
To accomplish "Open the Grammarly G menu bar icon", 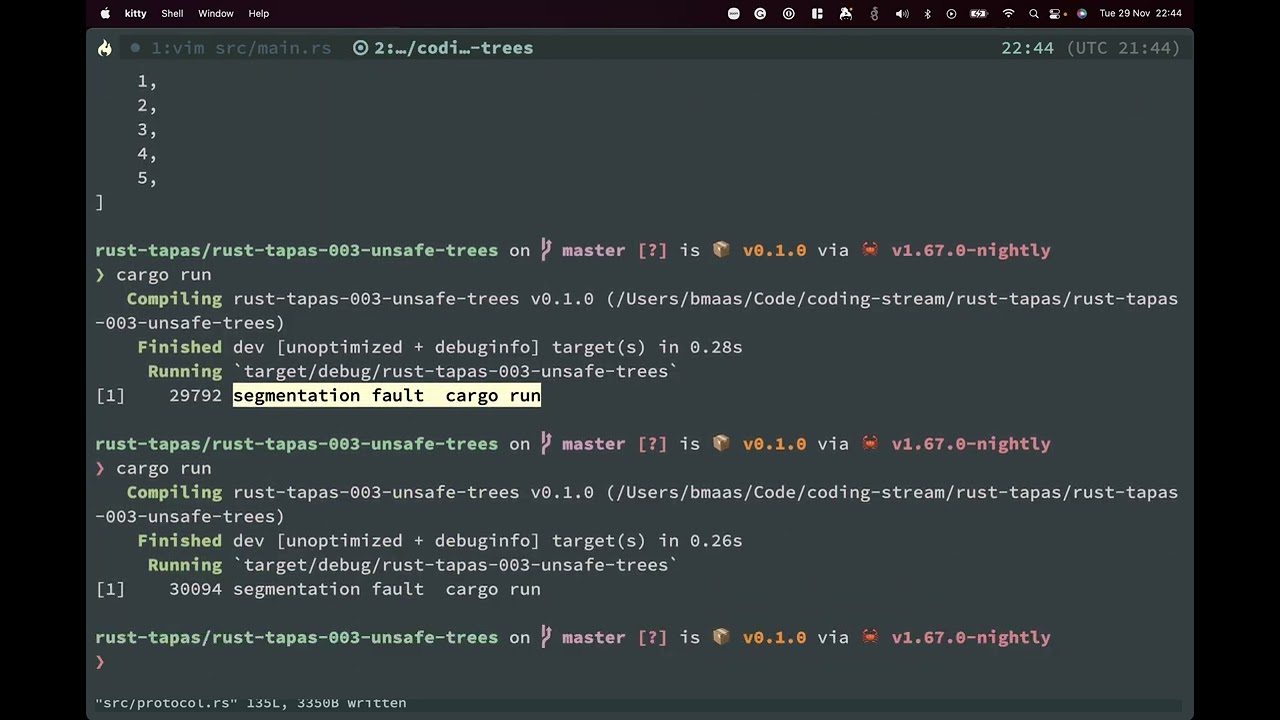I will tap(760, 13).
